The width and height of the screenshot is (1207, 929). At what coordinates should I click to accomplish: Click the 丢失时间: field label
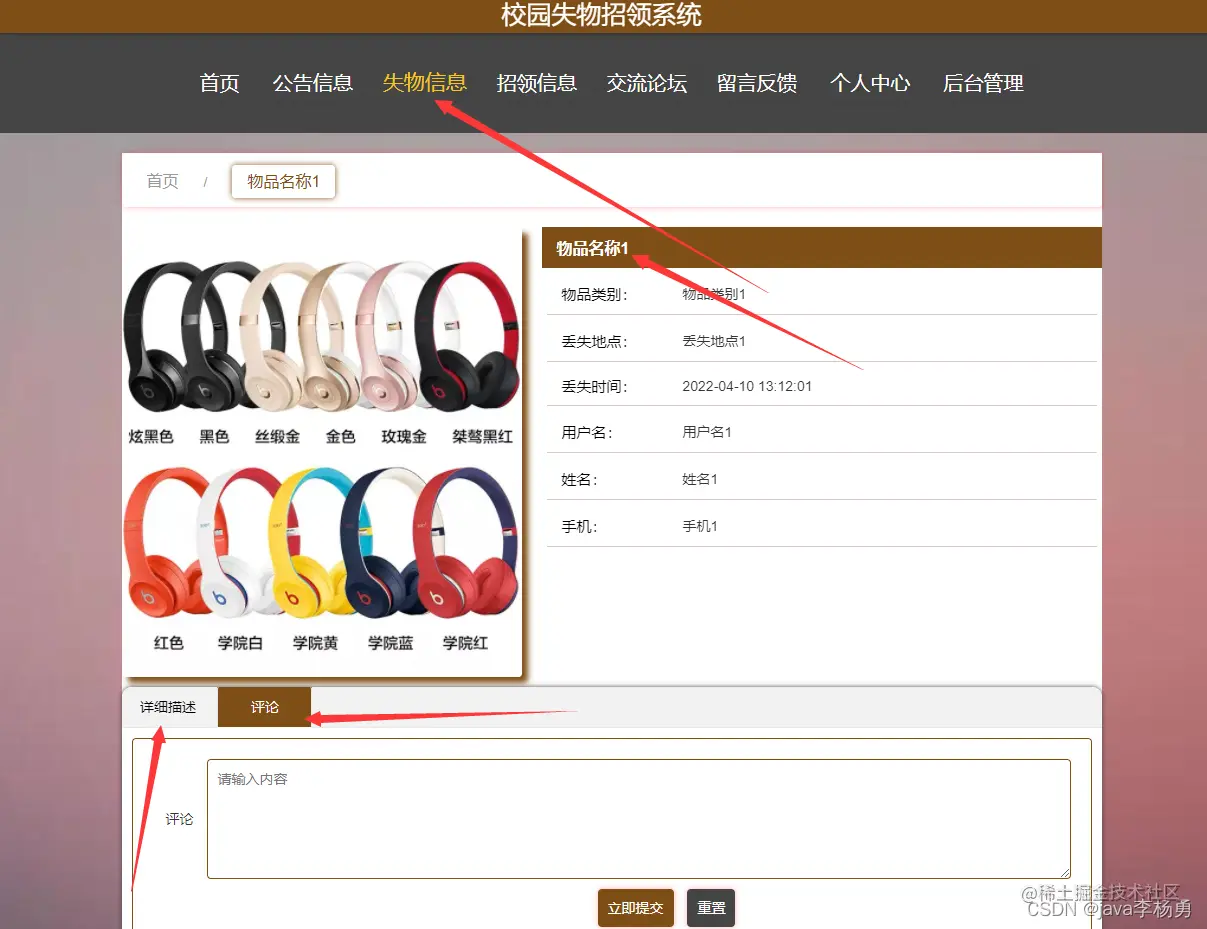[x=594, y=386]
